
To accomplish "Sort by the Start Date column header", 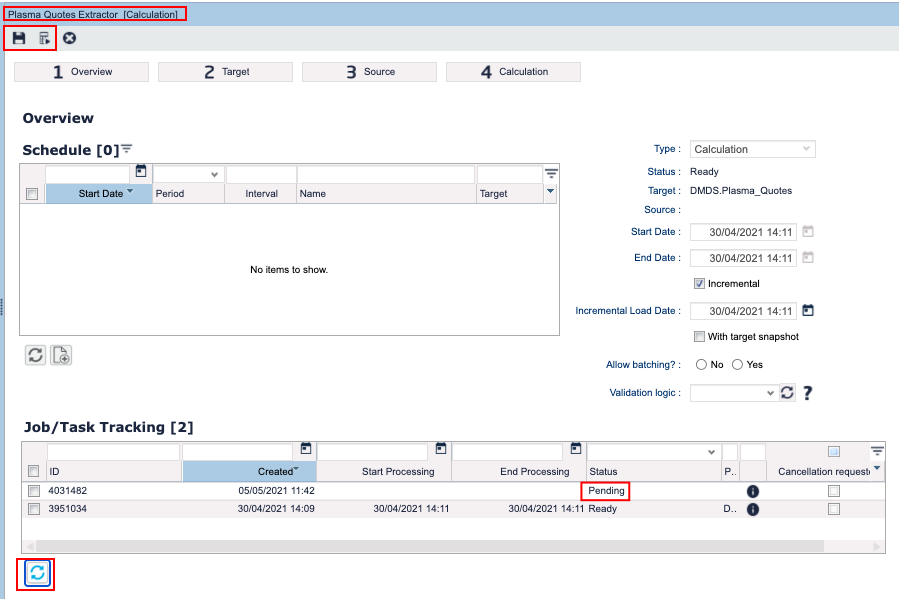I will click(100, 194).
